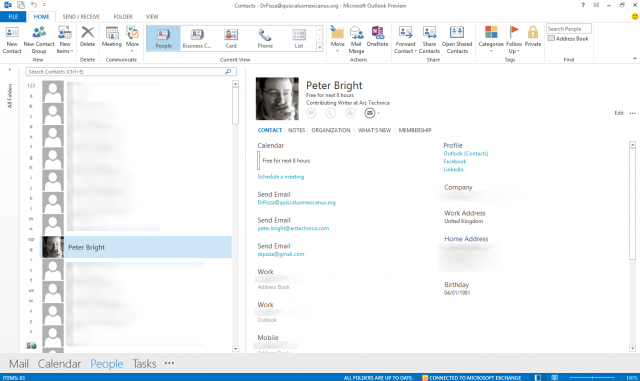Open the MEMBERSHIP tab
Image resolution: width=640 pixels, height=381 pixels.
click(415, 130)
